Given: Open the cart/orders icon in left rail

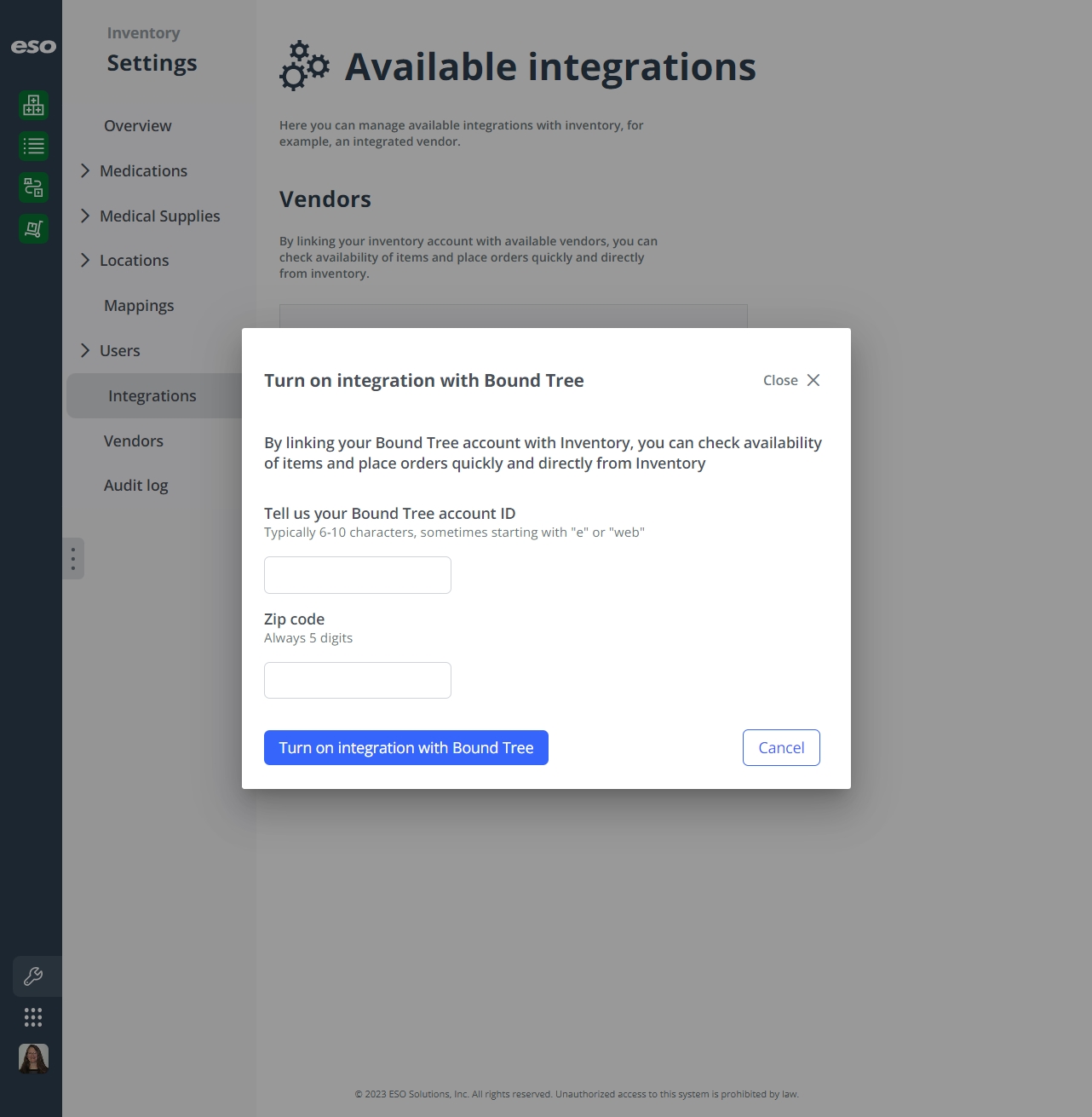Looking at the screenshot, I should (x=33, y=228).
